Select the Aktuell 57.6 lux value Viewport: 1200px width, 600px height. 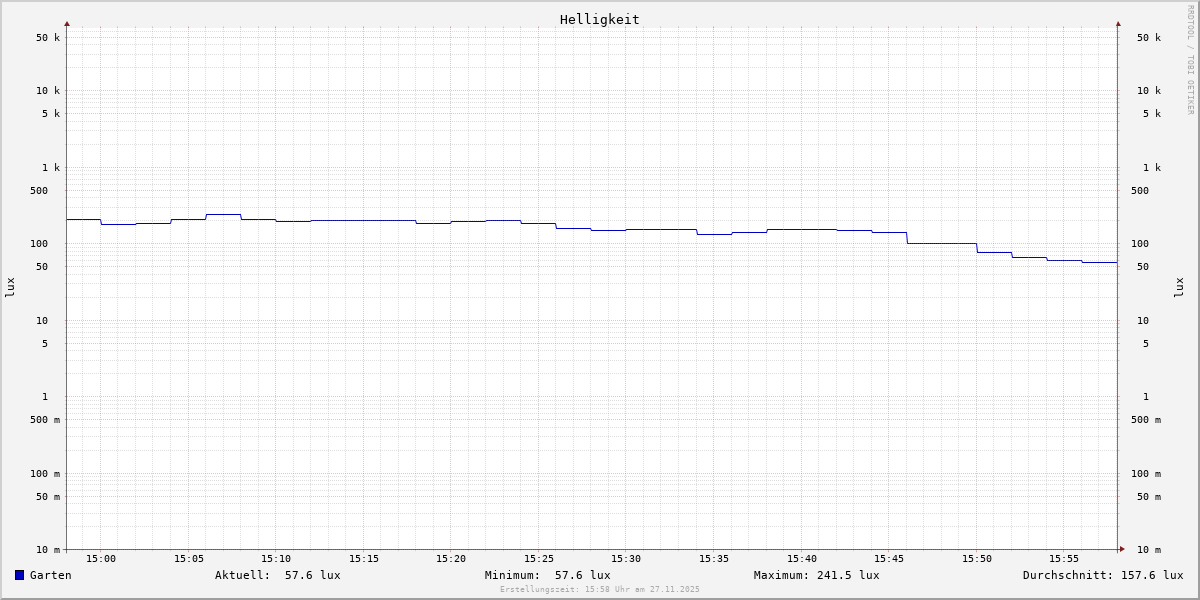click(312, 575)
